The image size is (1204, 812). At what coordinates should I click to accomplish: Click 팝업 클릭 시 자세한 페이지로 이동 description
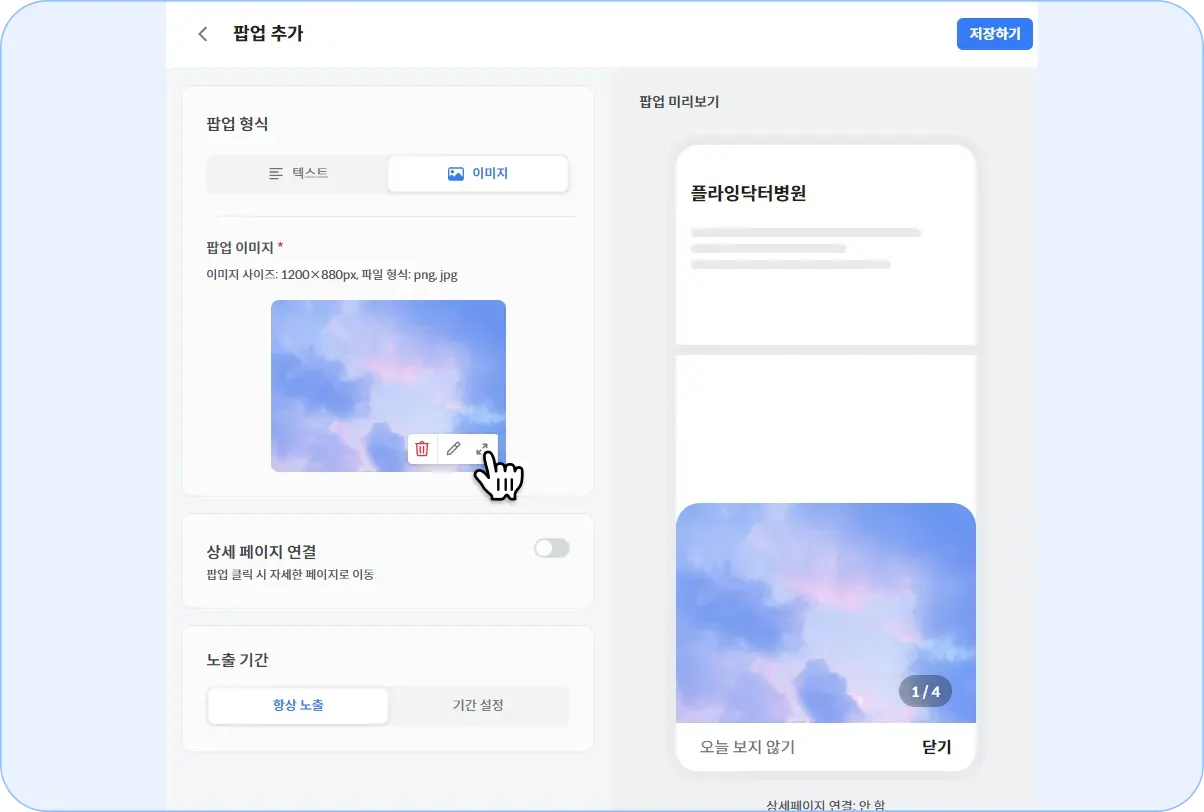(x=290, y=574)
